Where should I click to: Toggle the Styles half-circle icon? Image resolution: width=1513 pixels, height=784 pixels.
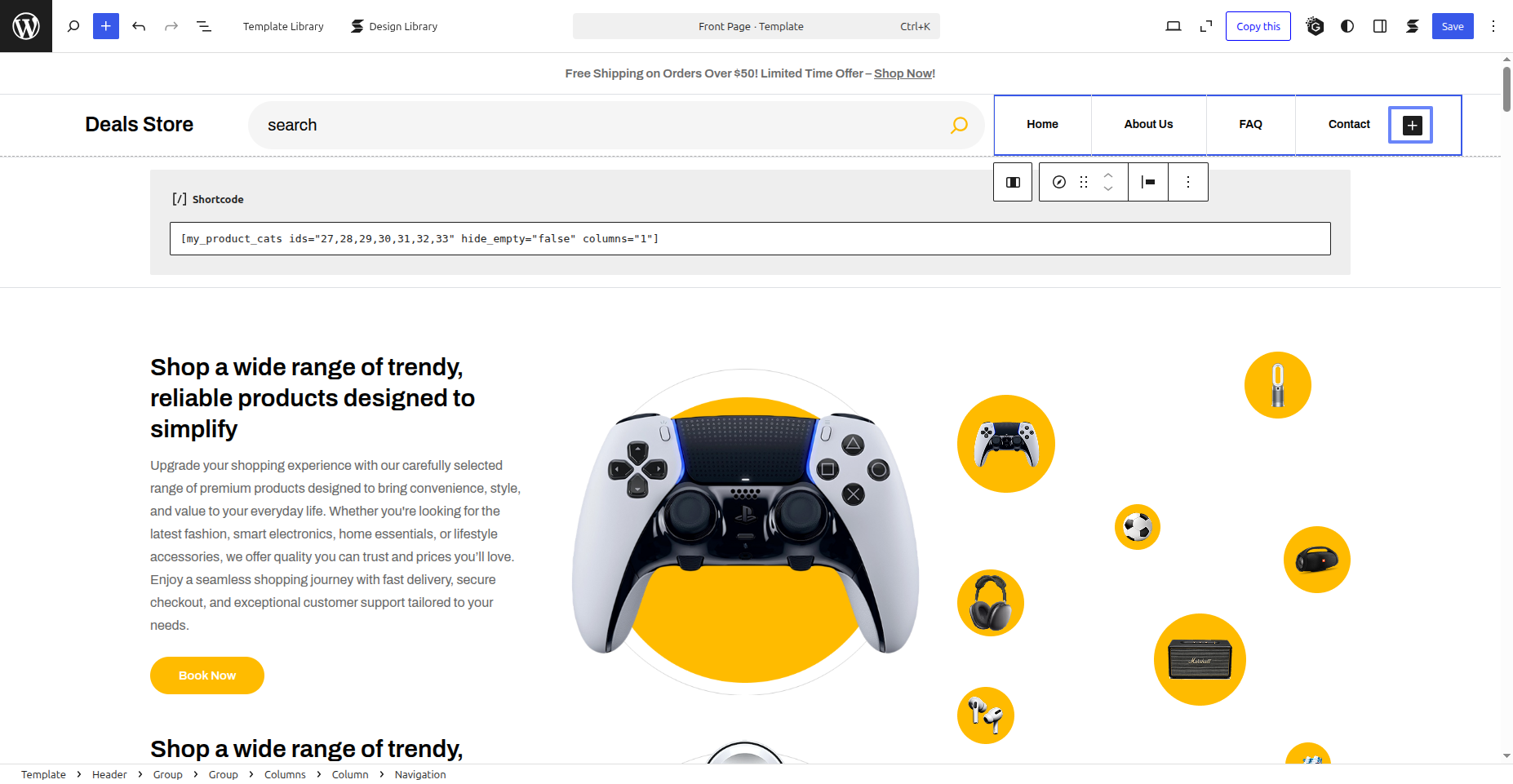(x=1347, y=26)
